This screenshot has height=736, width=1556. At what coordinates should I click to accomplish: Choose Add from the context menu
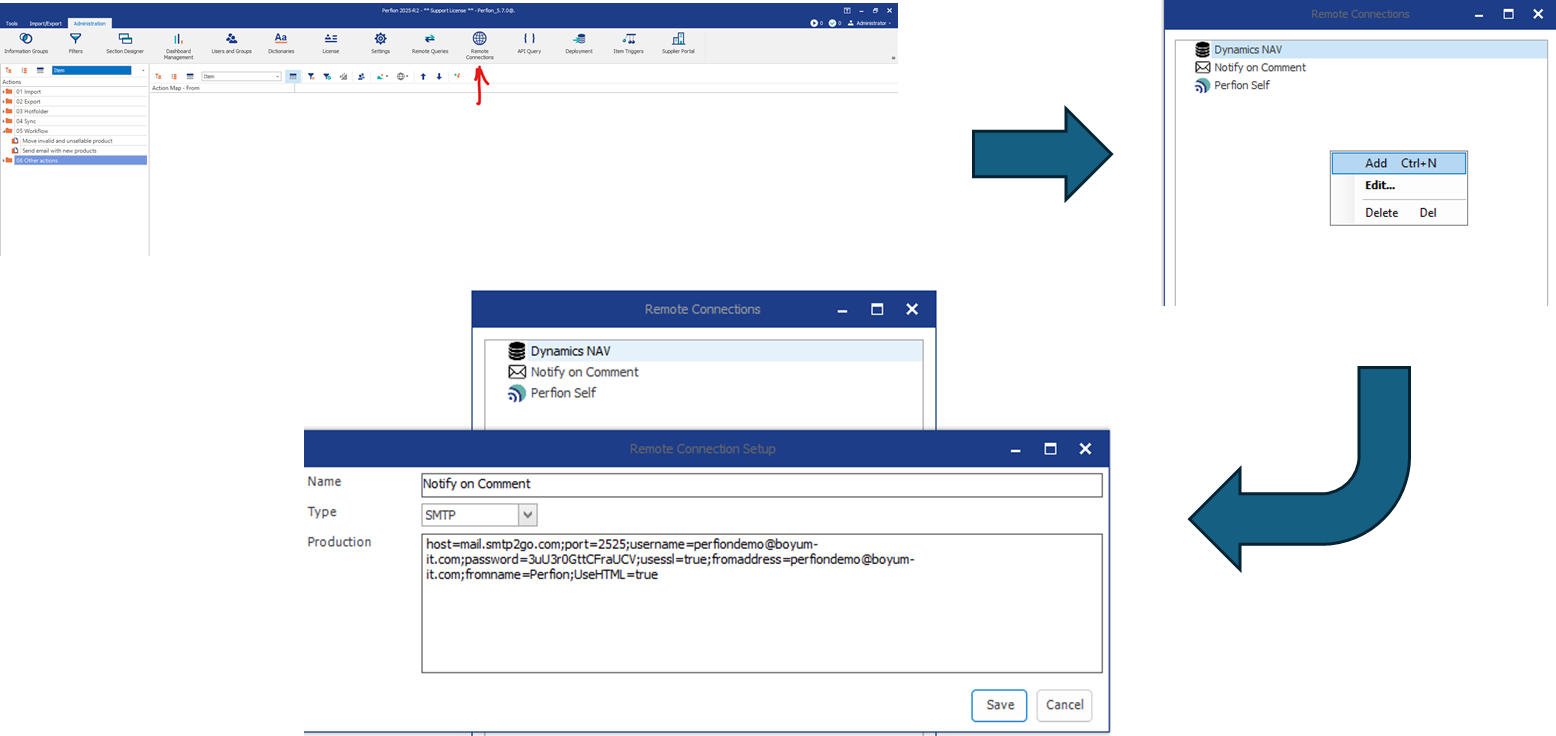pos(1399,163)
